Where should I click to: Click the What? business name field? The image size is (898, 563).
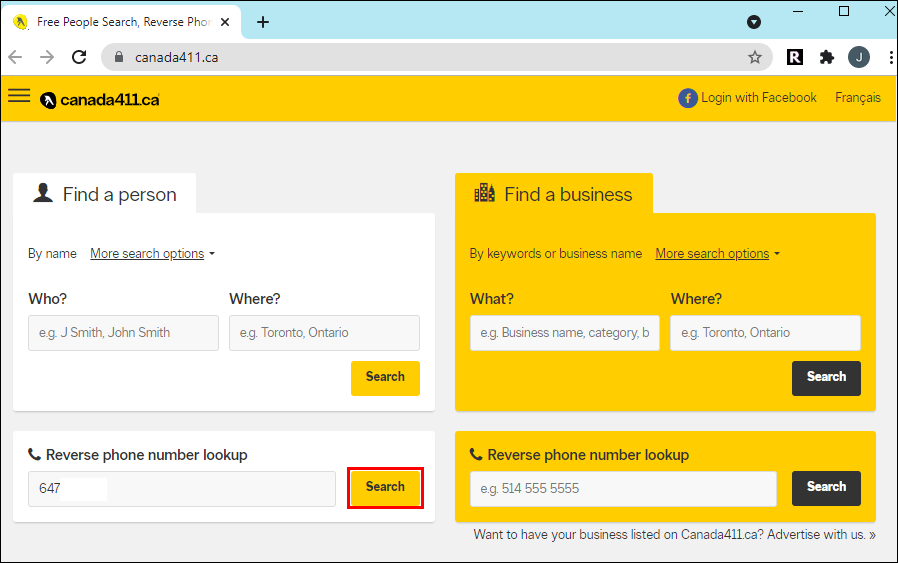pyautogui.click(x=565, y=333)
